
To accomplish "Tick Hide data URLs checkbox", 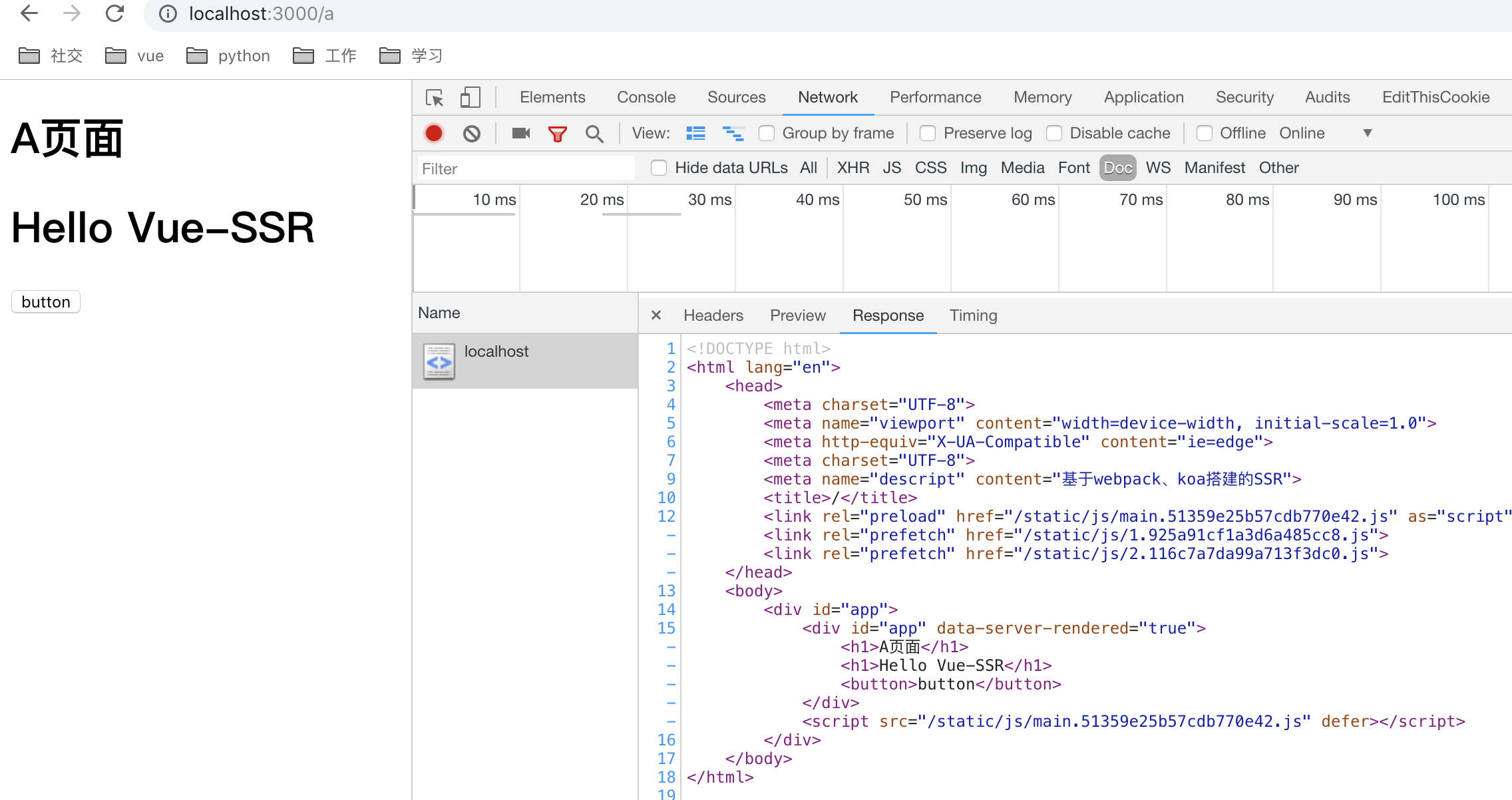I will [659, 168].
